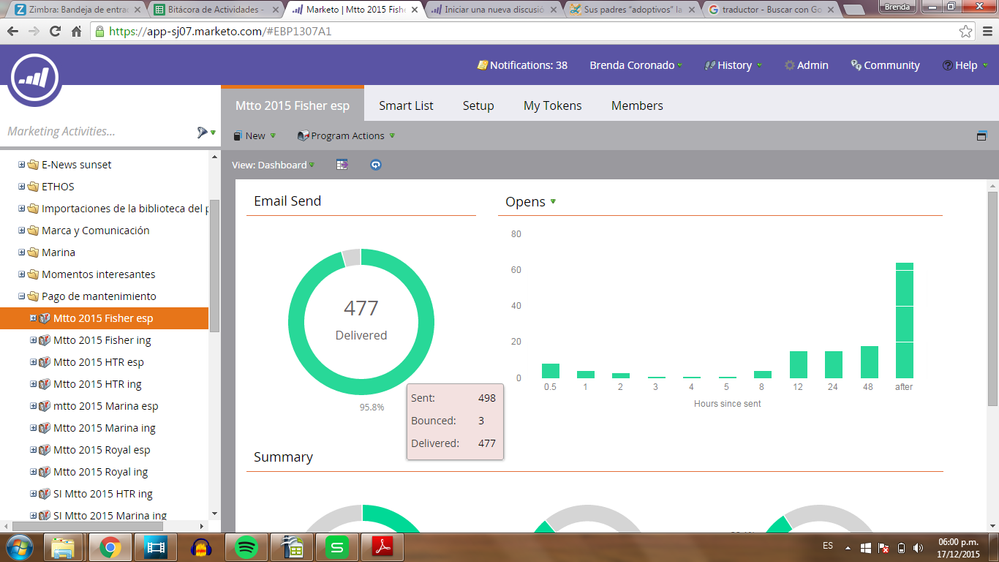Click the 48 hours bar in Opens chart
Viewport: 999px width, 562px height.
pyautogui.click(x=869, y=362)
